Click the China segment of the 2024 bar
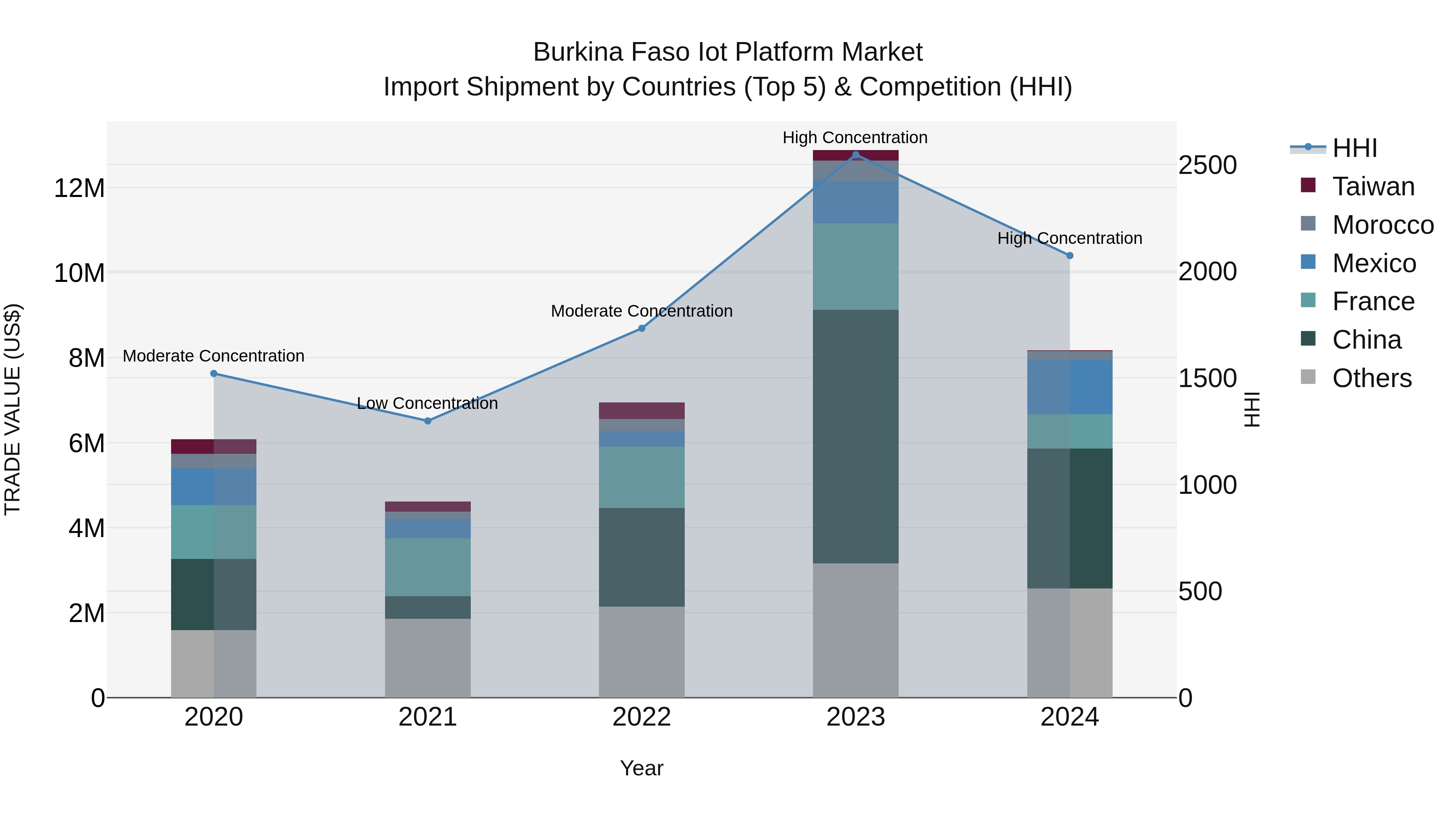 [1069, 519]
